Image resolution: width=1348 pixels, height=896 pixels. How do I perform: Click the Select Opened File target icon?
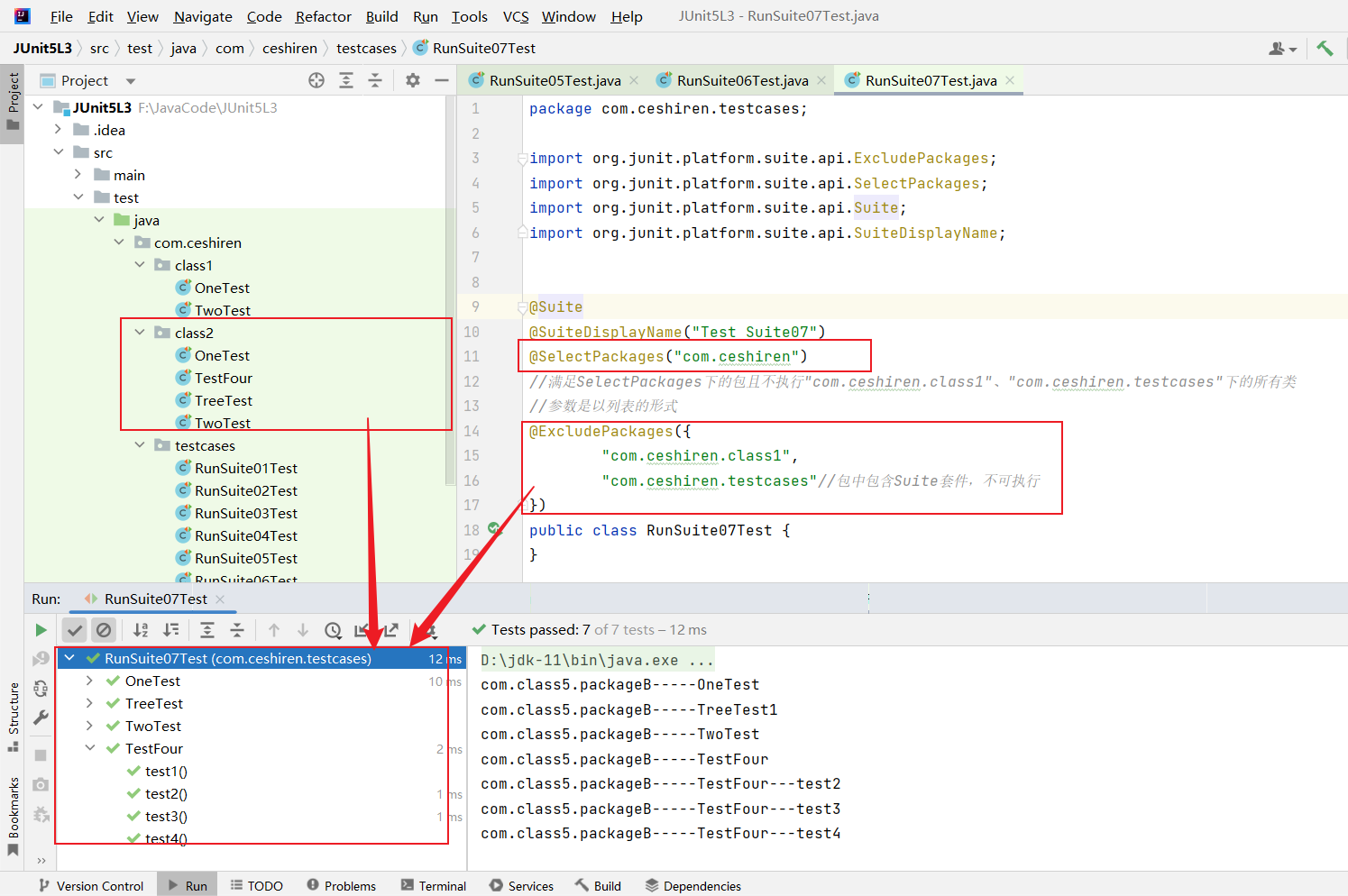click(316, 80)
